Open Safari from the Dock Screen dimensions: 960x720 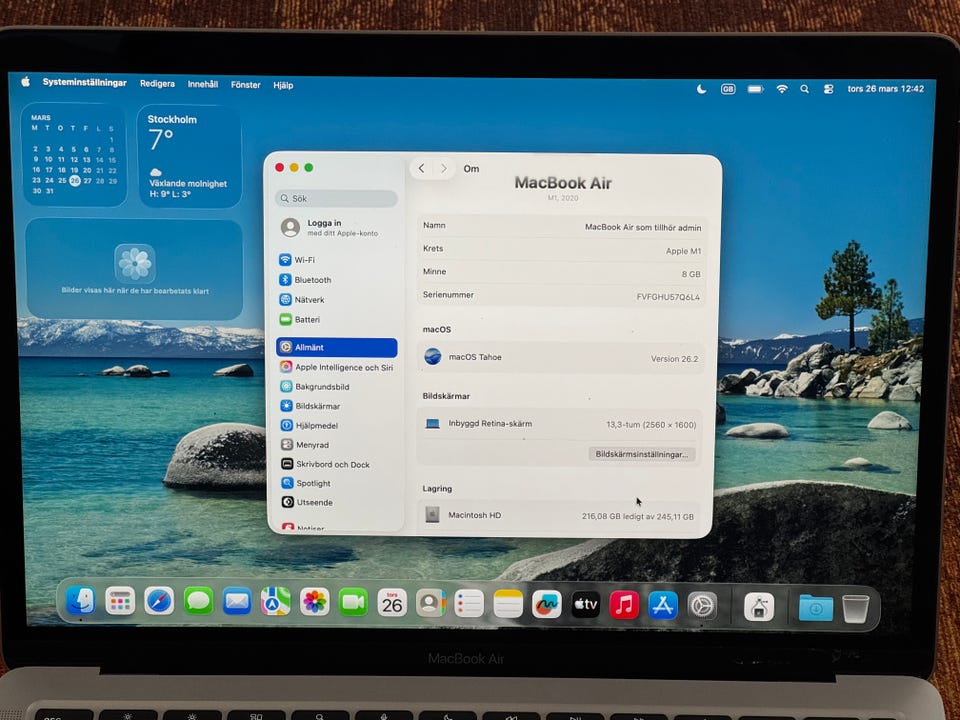(159, 601)
